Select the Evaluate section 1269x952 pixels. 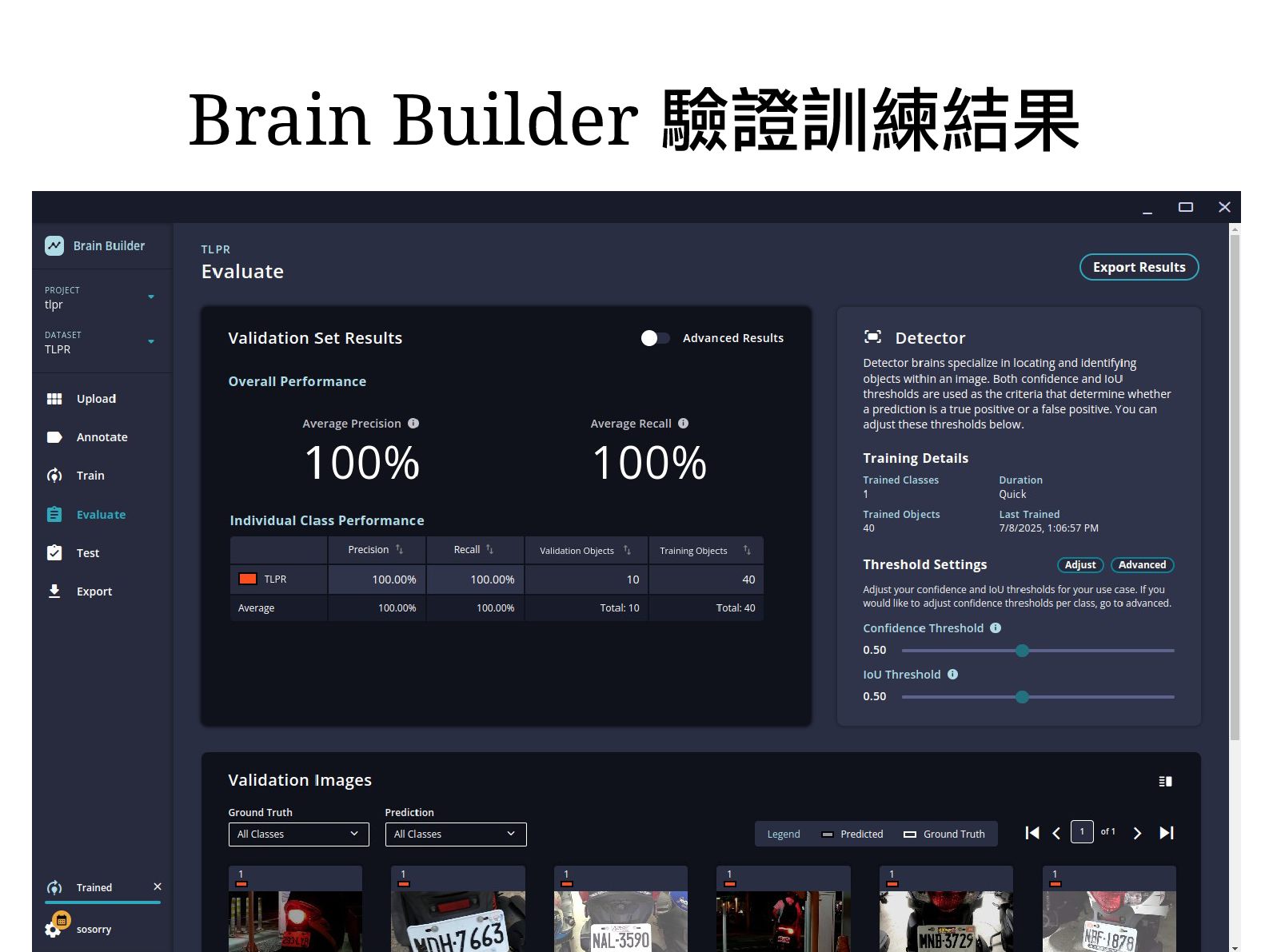[101, 515]
